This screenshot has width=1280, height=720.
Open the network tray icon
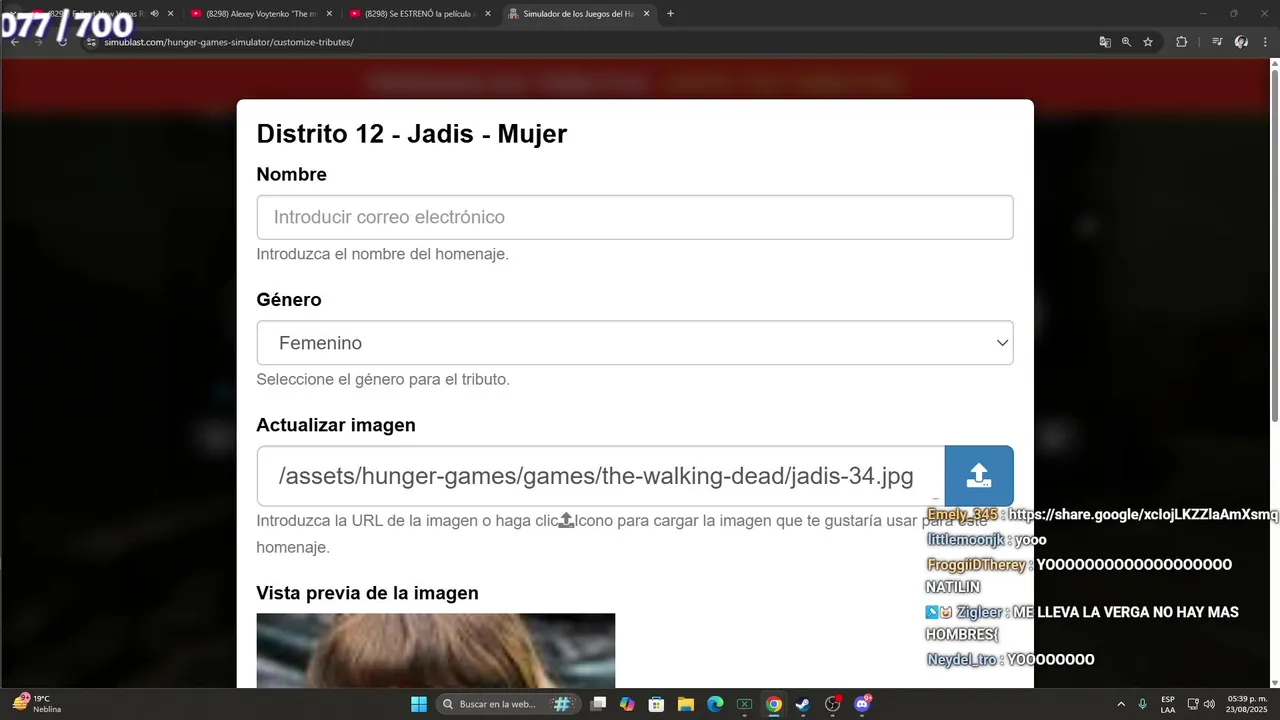1193,704
